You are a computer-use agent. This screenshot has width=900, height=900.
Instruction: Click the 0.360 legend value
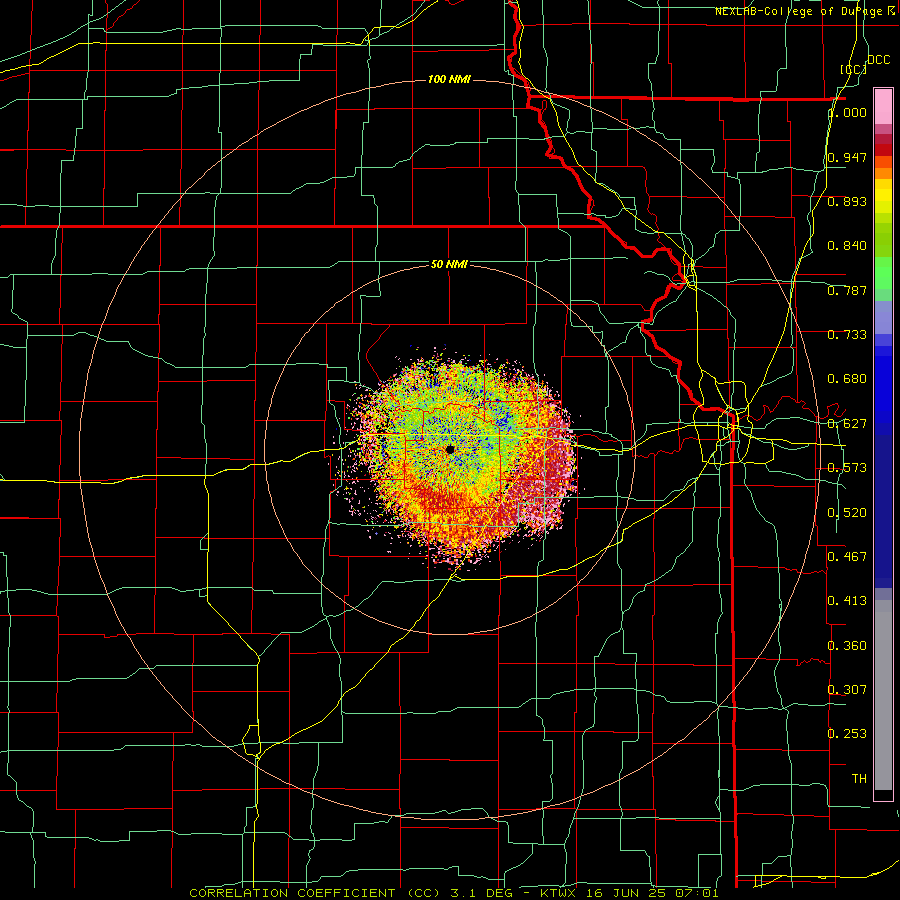point(847,646)
